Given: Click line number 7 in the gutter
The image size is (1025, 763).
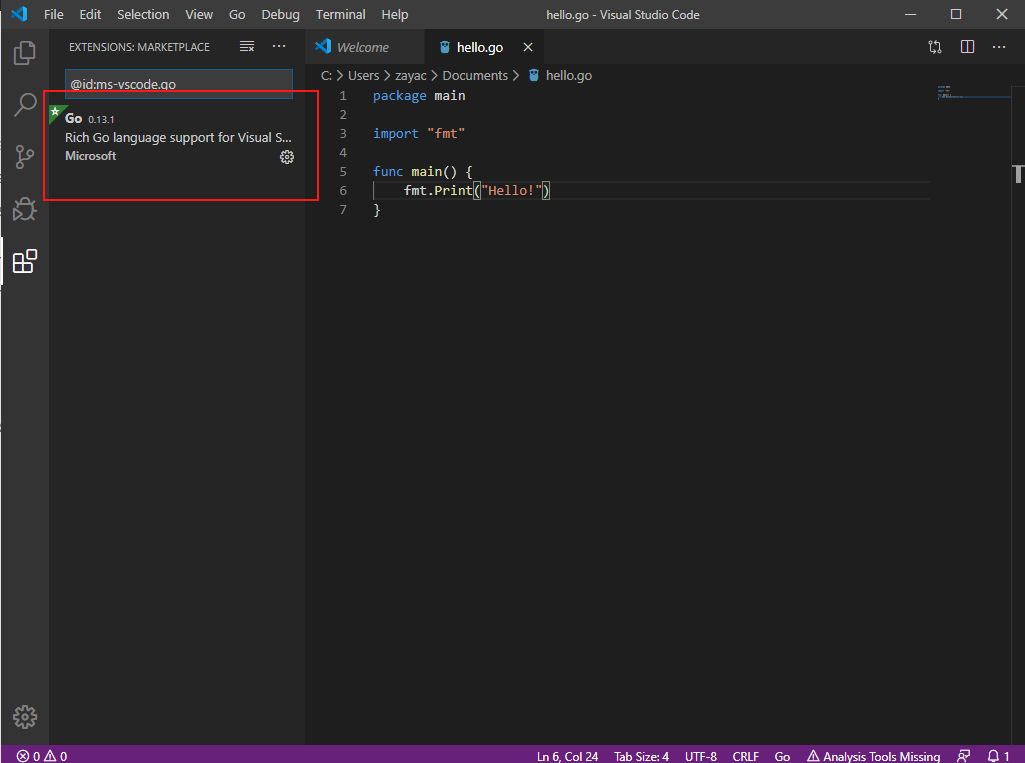Looking at the screenshot, I should point(343,209).
